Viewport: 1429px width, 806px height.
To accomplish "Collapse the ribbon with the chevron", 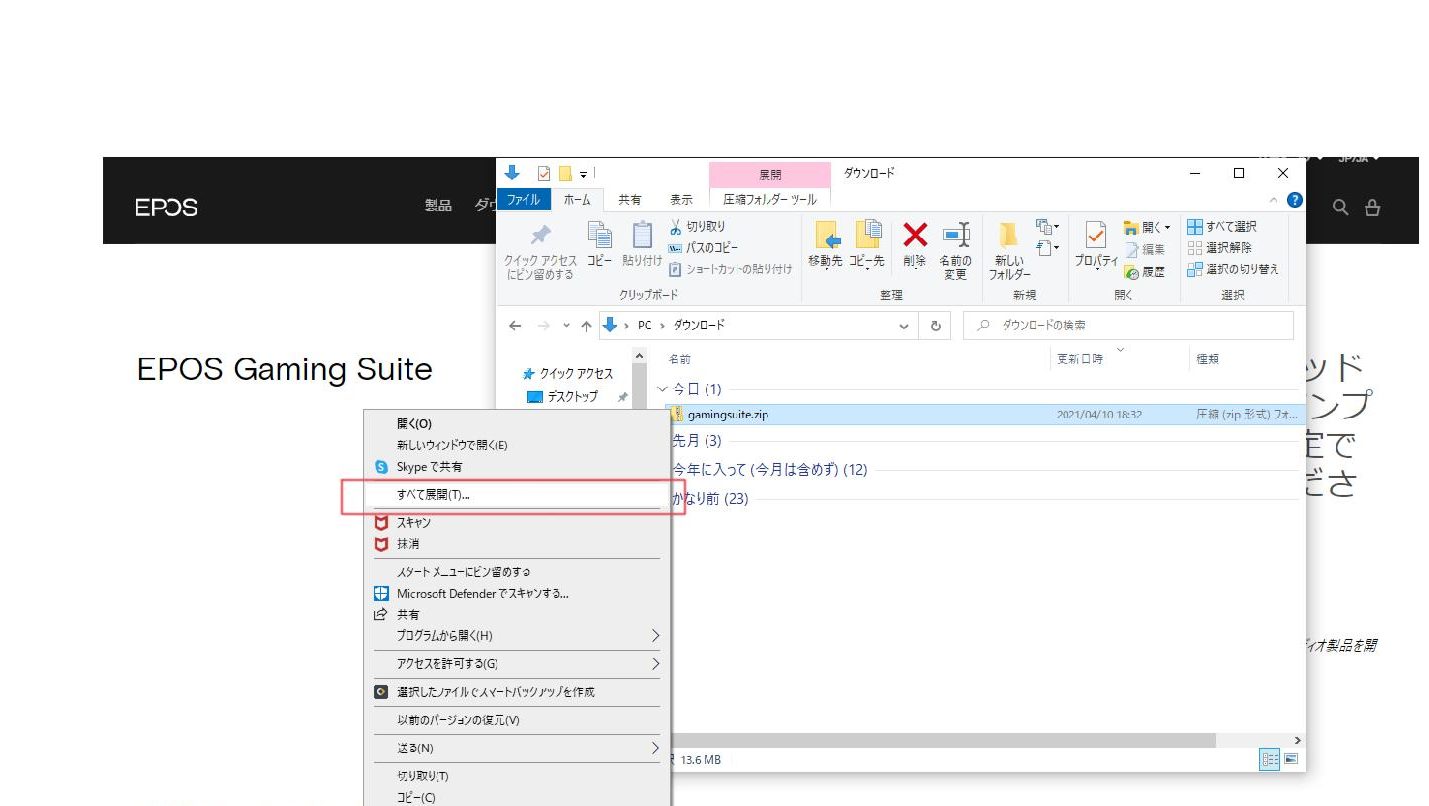I will click(x=1274, y=200).
